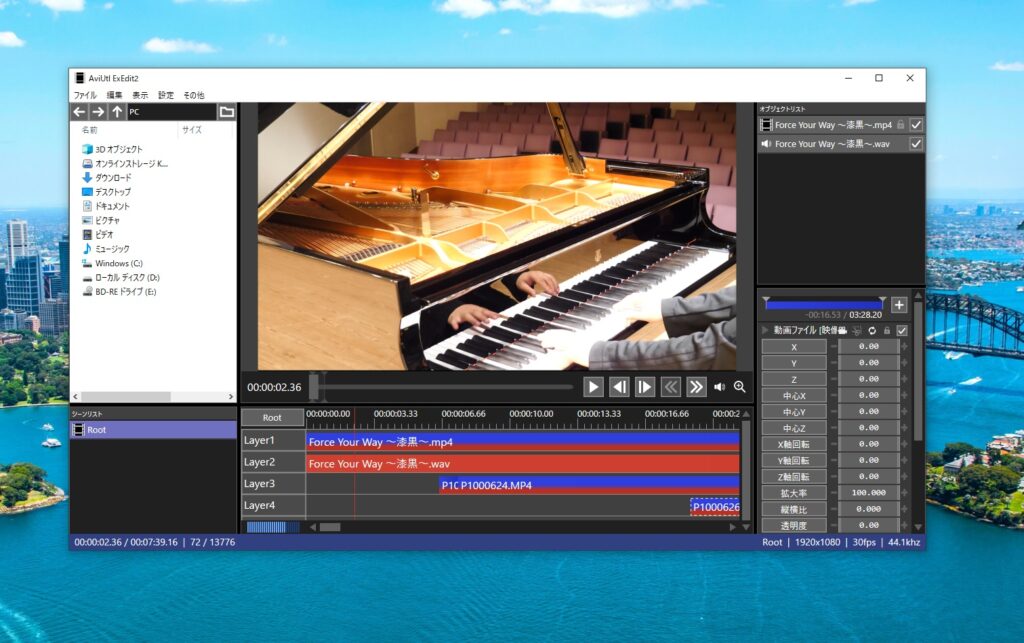
Task: Select Layer1 header in timeline
Action: [x=273, y=441]
